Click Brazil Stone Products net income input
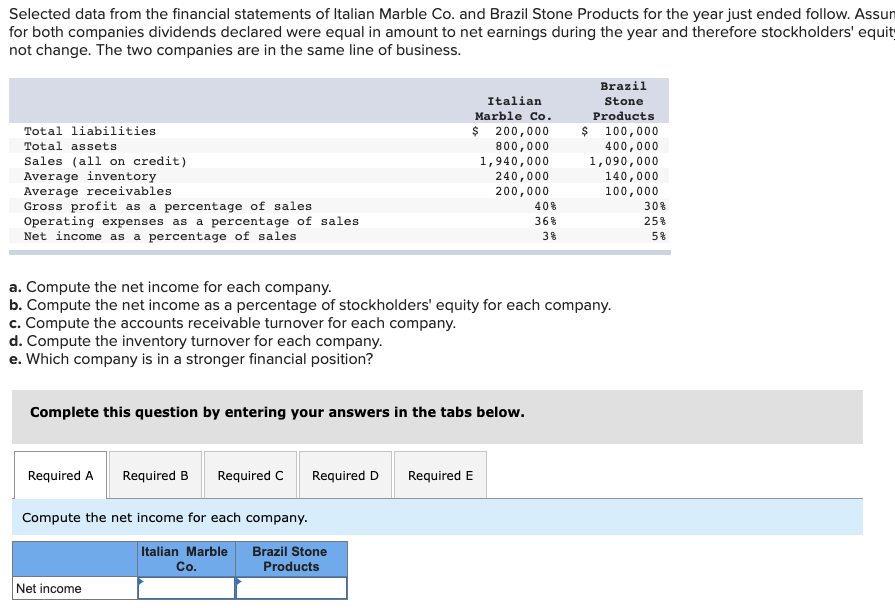Image resolution: width=895 pixels, height=608 pixels. click(x=292, y=588)
